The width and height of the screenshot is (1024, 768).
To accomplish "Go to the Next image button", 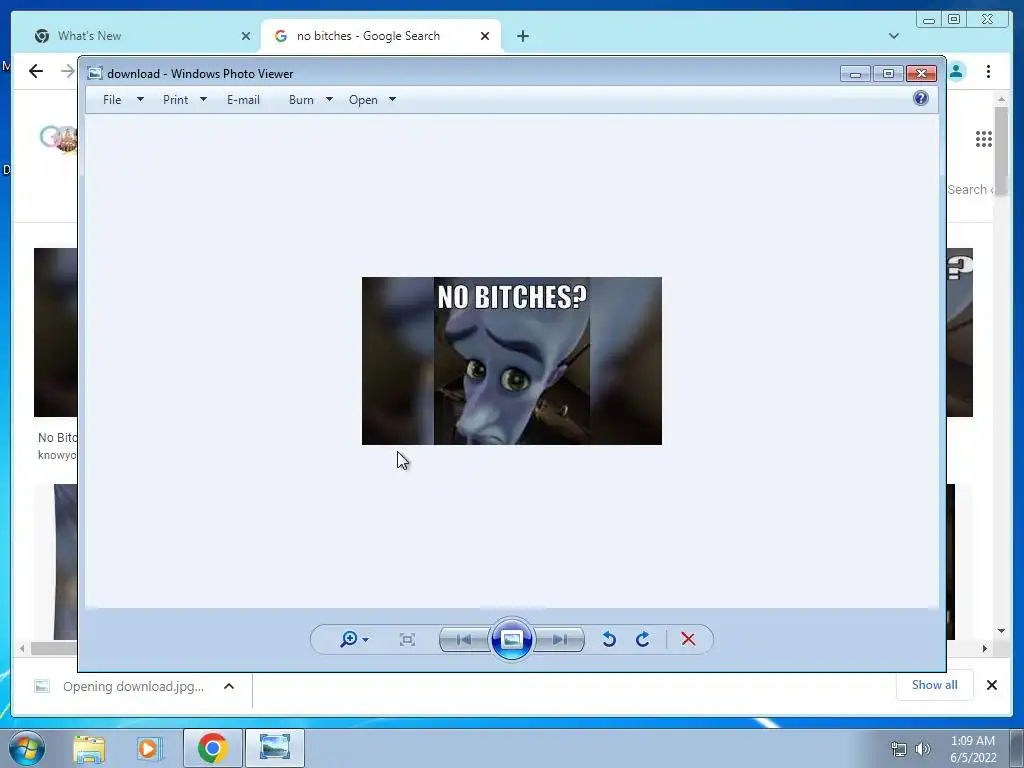I will click(560, 639).
